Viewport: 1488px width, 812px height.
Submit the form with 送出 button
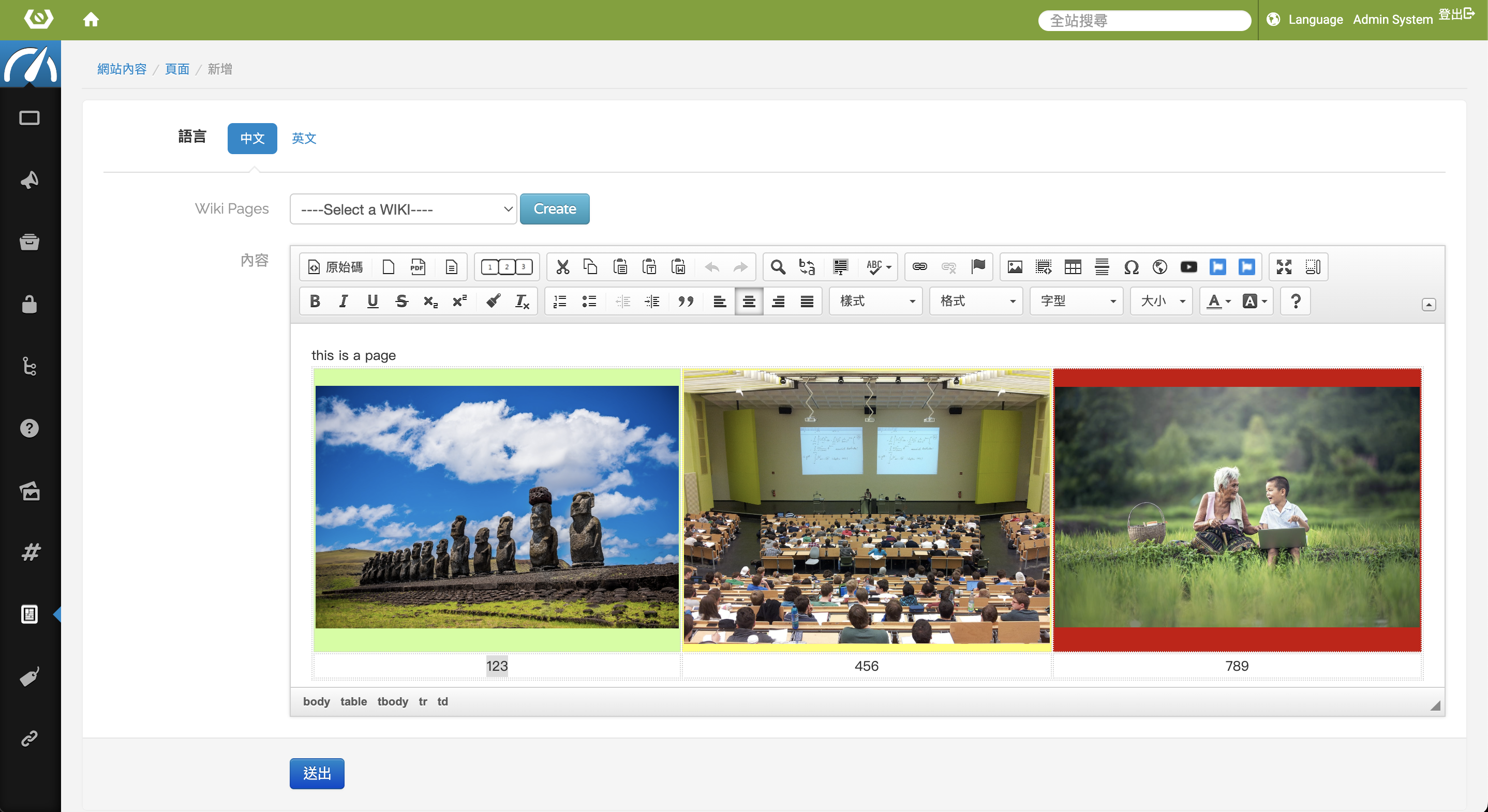[317, 773]
